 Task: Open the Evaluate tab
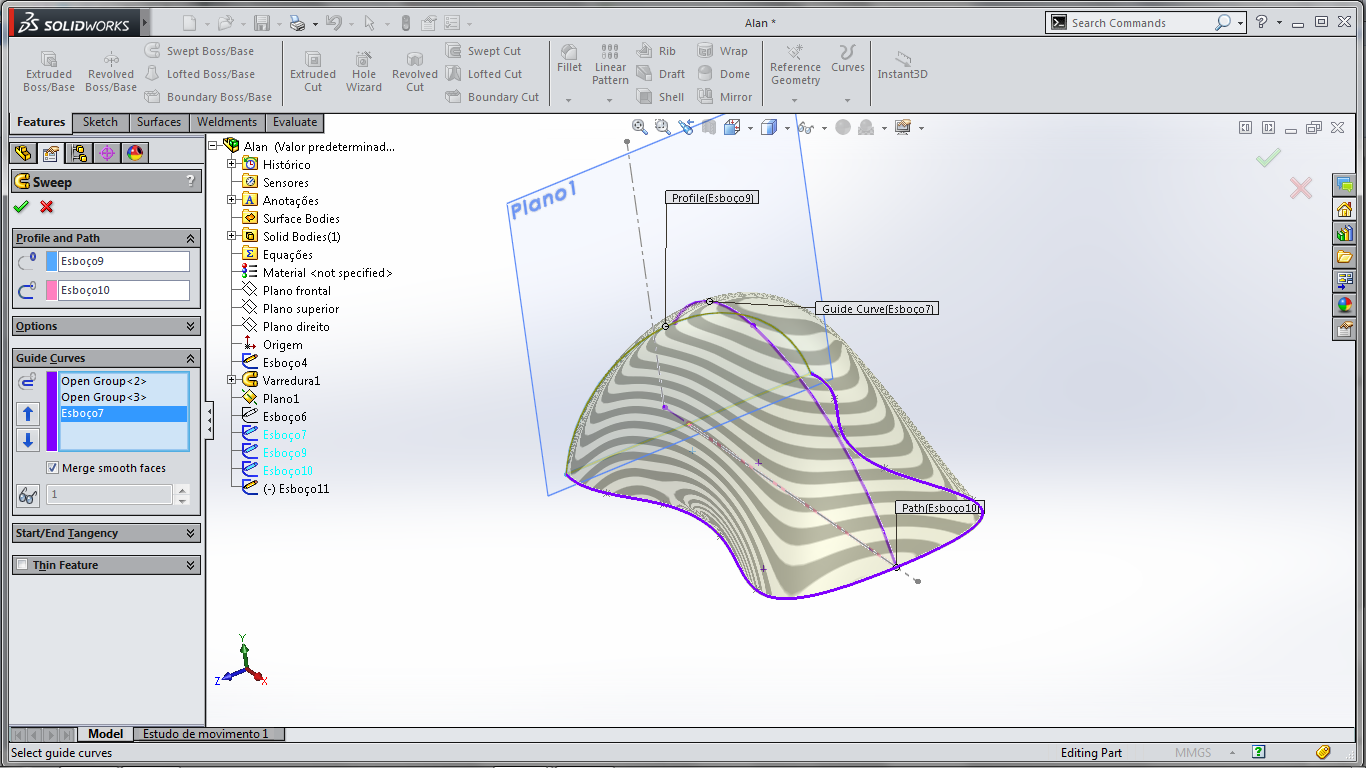[295, 122]
